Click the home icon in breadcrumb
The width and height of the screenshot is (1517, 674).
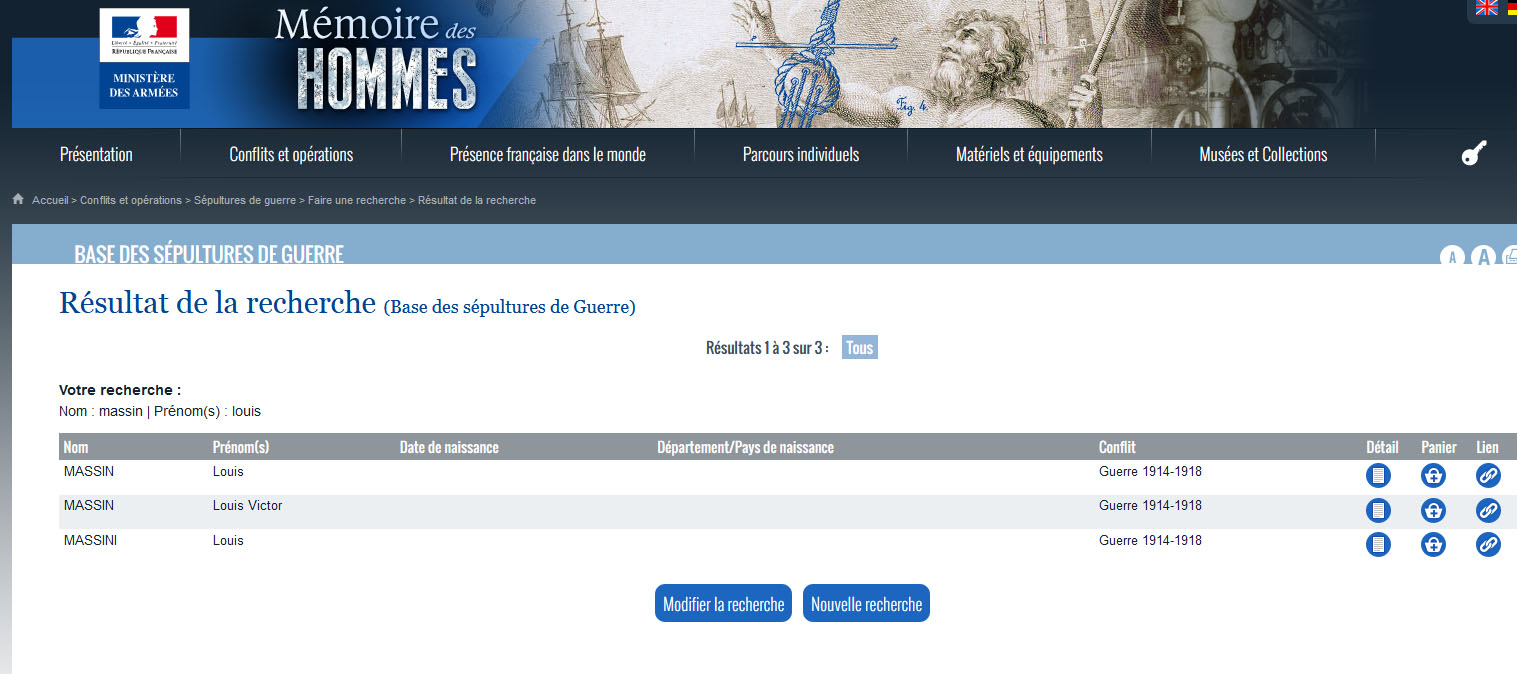click(x=18, y=200)
